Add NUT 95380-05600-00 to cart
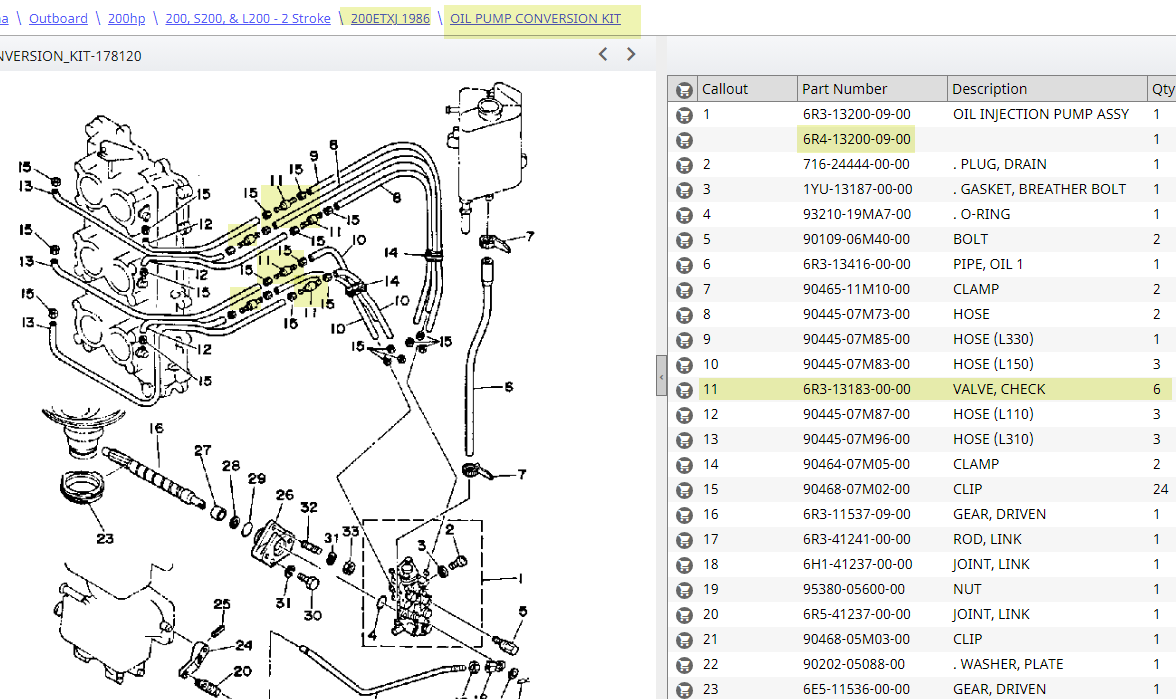 tap(683, 590)
